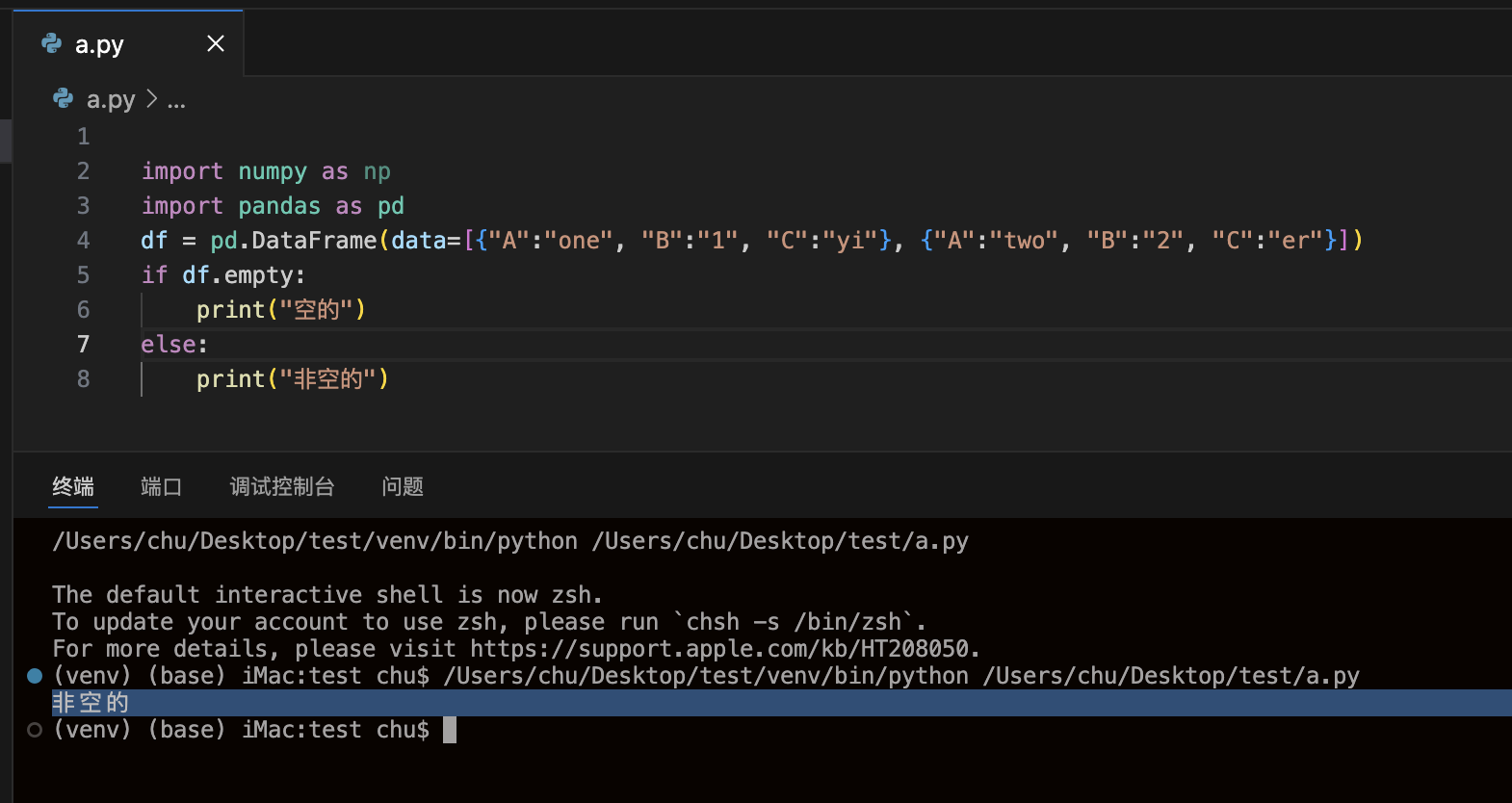Open the a.py breadcrumb file label
The image size is (1512, 803).
(111, 99)
